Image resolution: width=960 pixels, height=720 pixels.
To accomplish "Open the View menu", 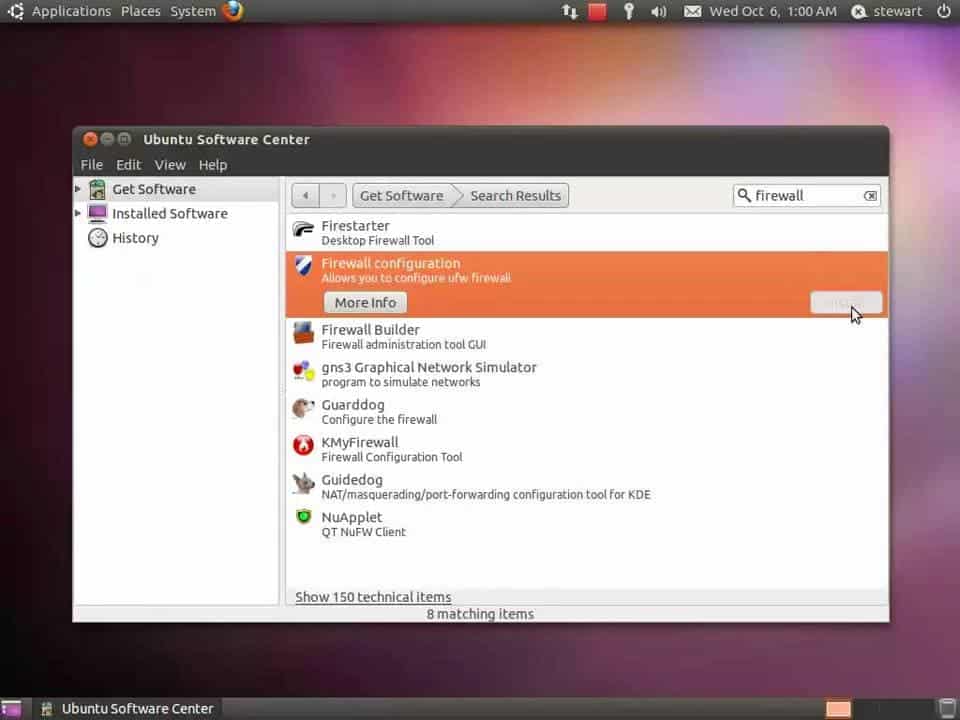I will (170, 165).
